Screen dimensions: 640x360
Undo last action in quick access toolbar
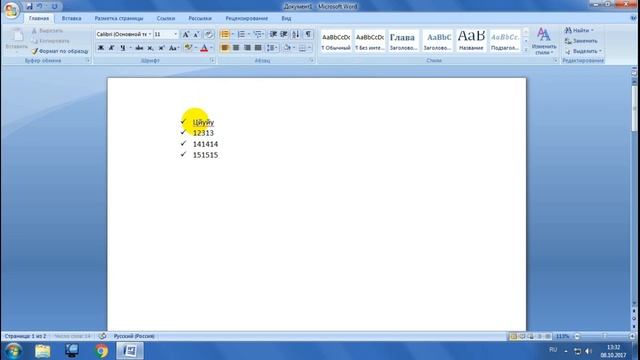pos(40,7)
